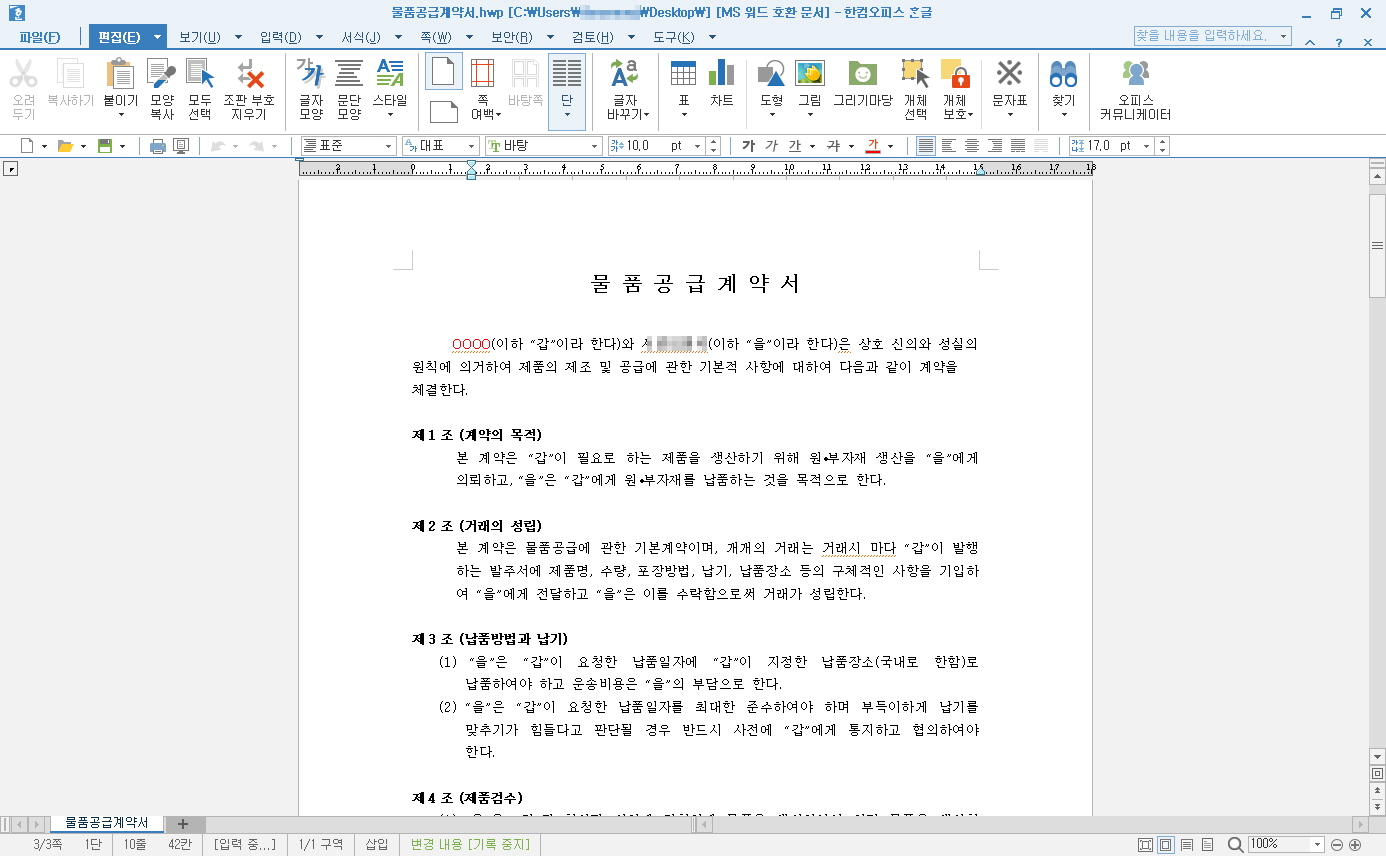Click the new document icon
The height and width of the screenshot is (856, 1386).
[26, 146]
